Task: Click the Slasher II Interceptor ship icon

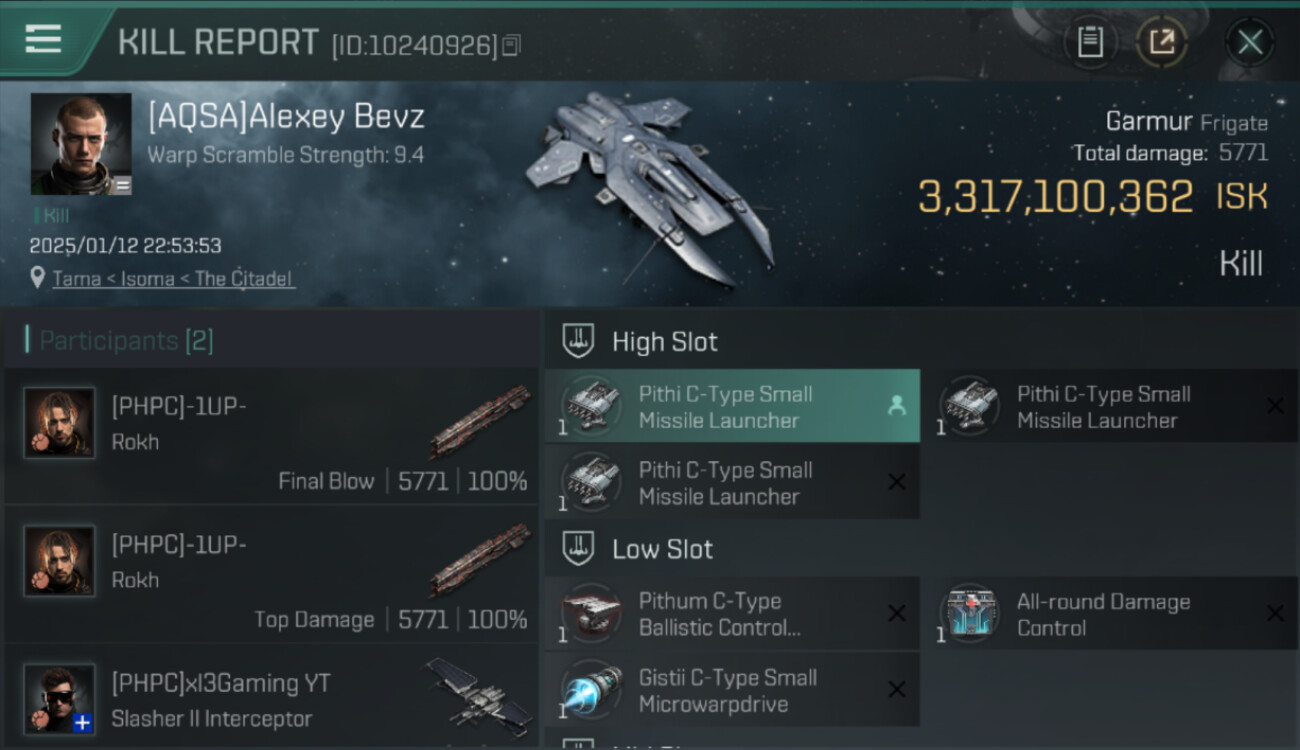Action: point(478,692)
